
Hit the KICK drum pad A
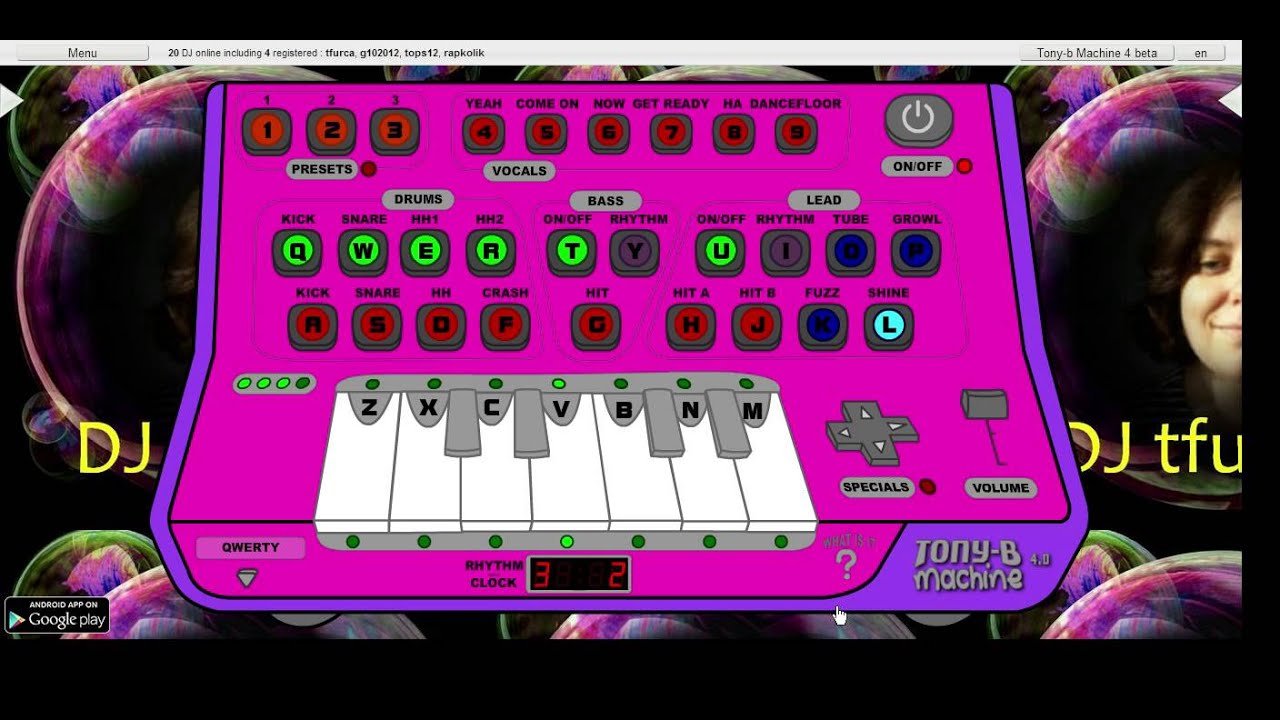(x=313, y=326)
